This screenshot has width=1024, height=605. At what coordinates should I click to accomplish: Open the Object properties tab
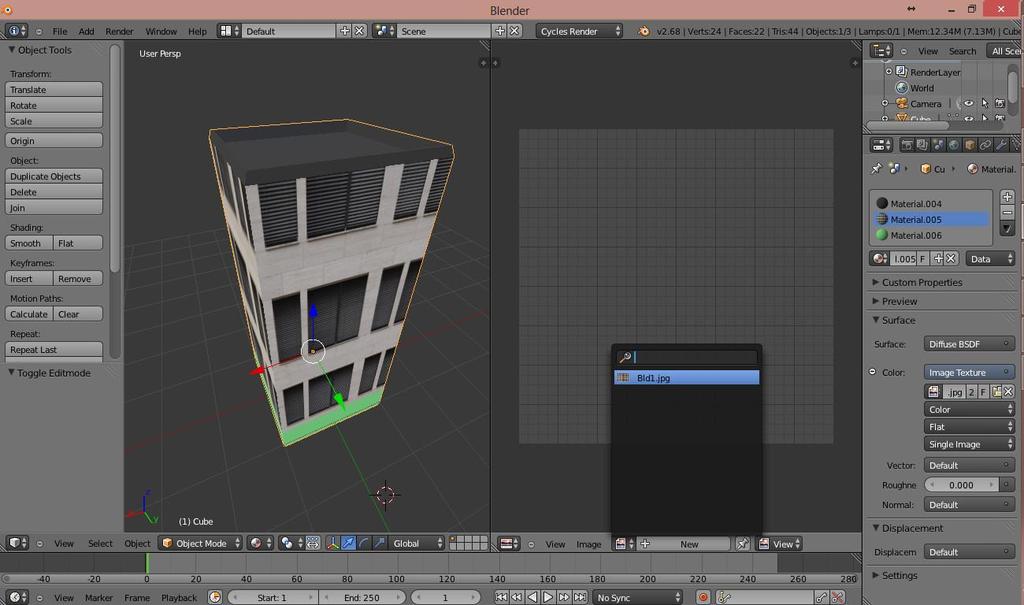click(970, 145)
